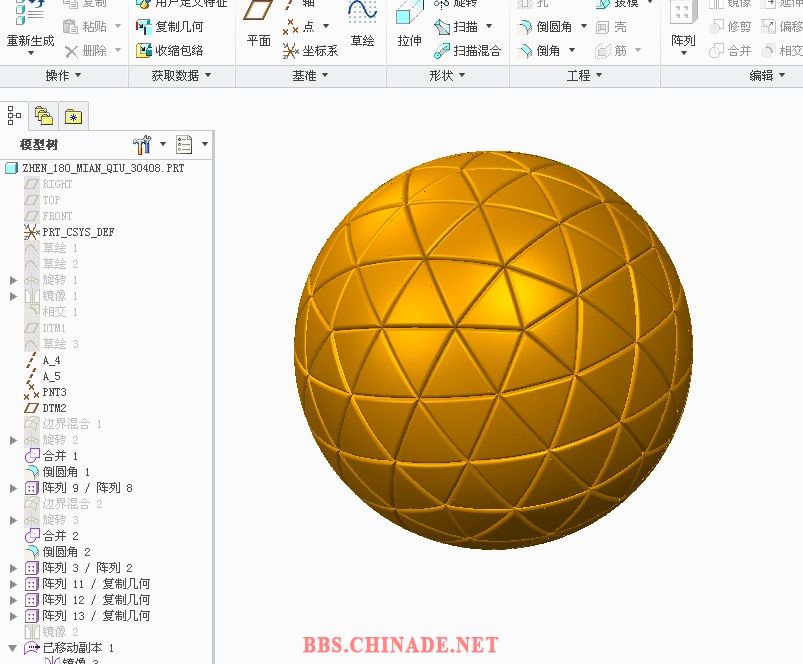
Task: Click the Rib (筋) tool
Action: [610, 51]
